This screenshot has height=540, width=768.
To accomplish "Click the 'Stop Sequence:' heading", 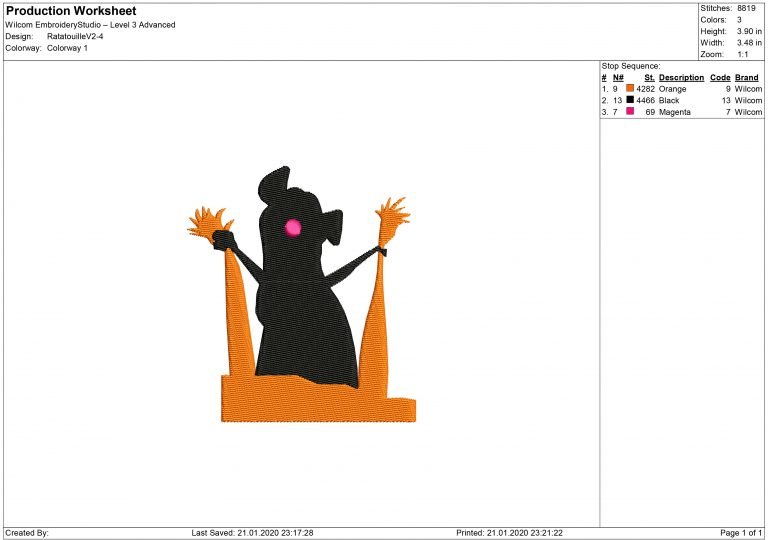I will pyautogui.click(x=631, y=66).
